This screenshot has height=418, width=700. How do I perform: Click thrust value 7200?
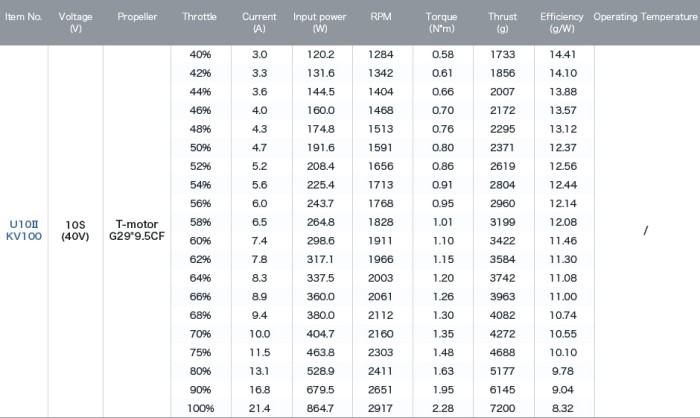[x=503, y=408]
